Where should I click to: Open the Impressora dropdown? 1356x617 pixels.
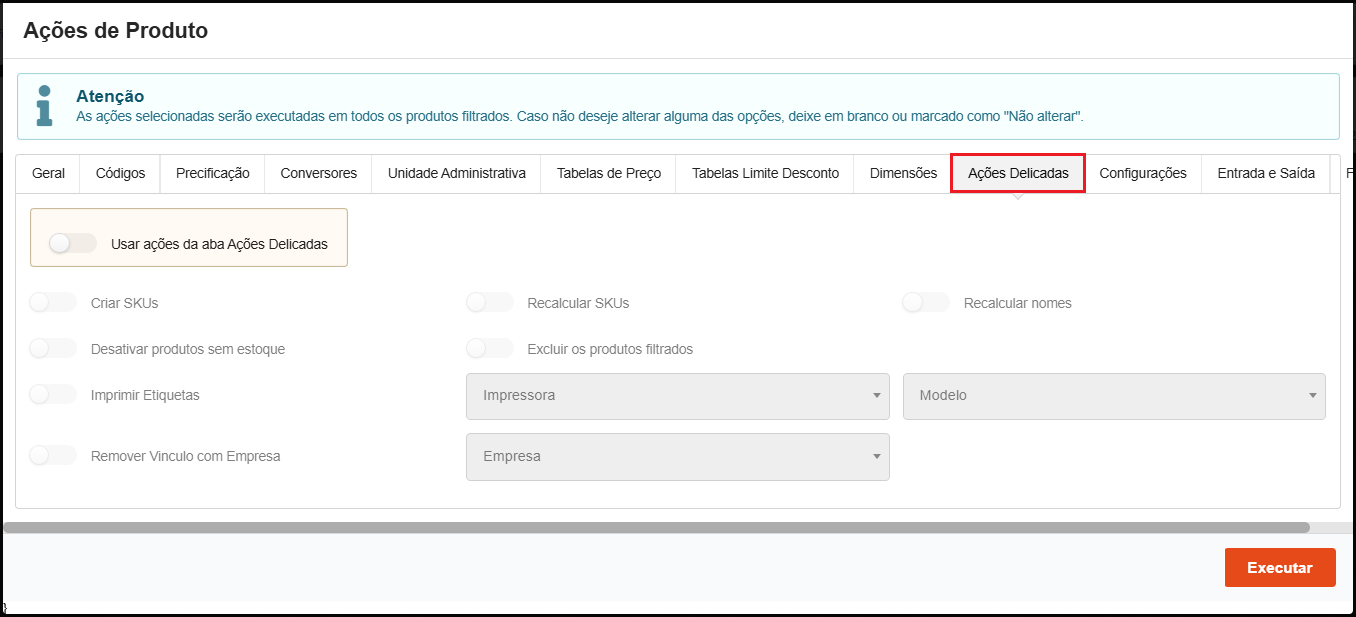pos(677,395)
